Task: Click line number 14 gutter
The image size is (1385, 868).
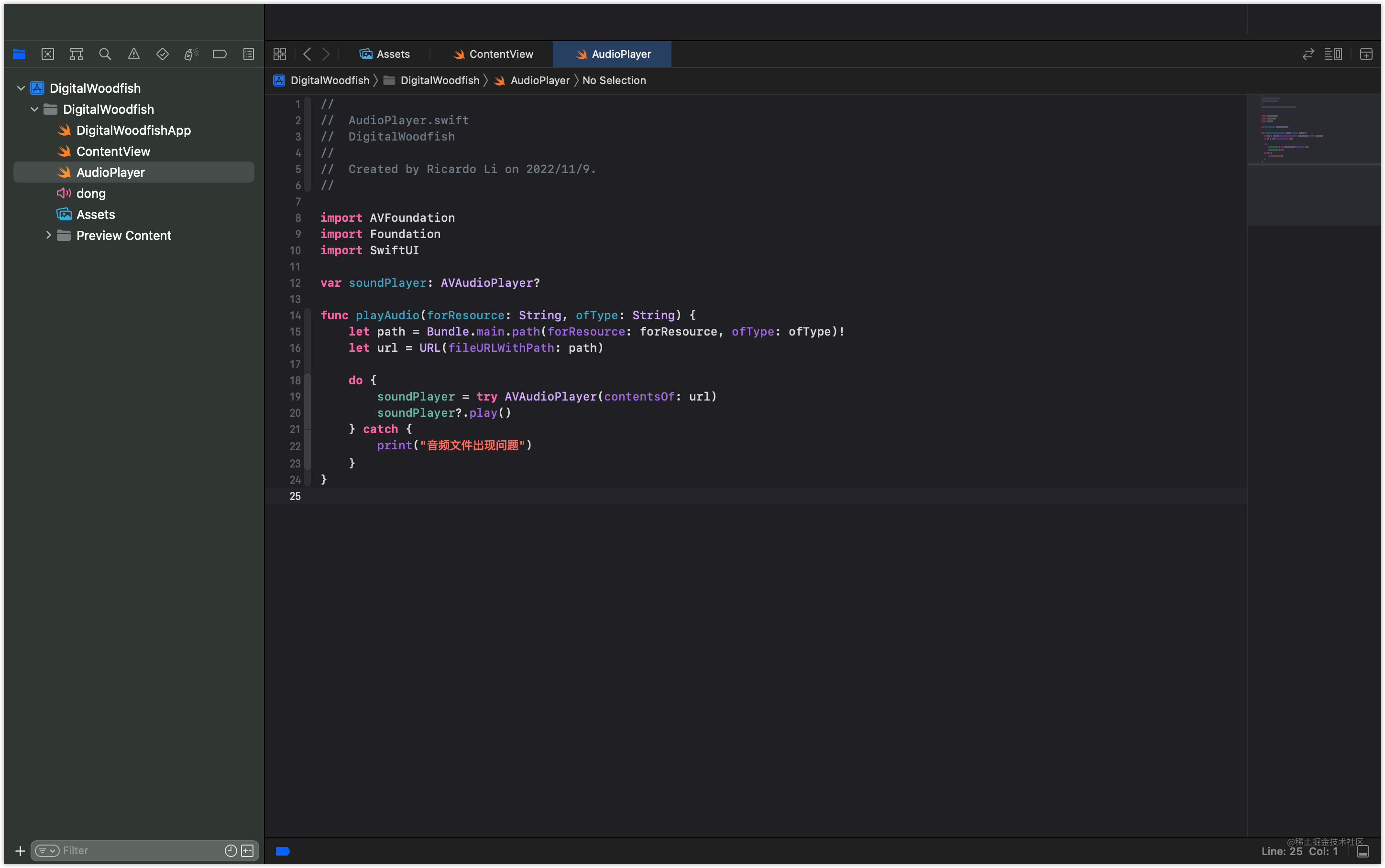Action: coord(295,315)
